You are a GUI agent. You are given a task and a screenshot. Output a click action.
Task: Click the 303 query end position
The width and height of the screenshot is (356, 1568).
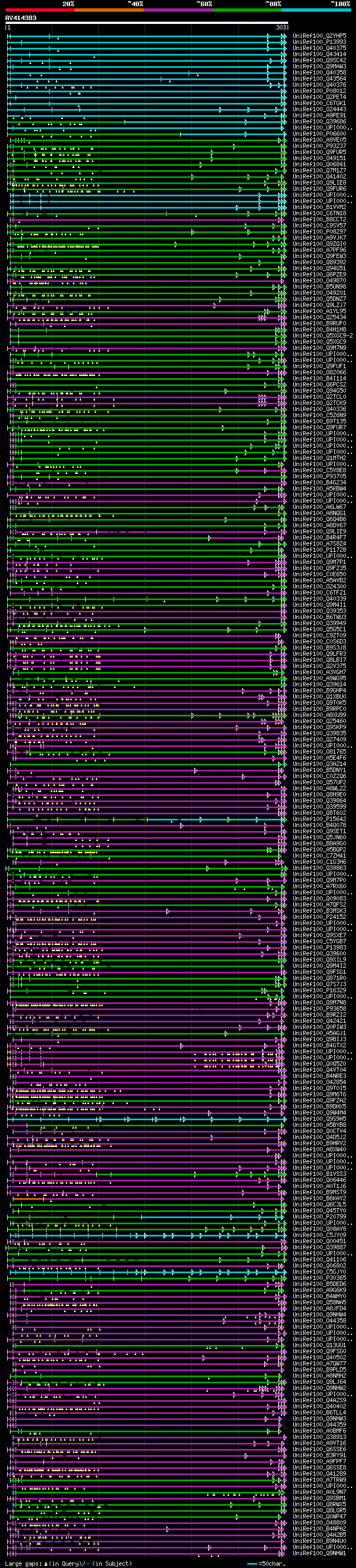tap(280, 27)
